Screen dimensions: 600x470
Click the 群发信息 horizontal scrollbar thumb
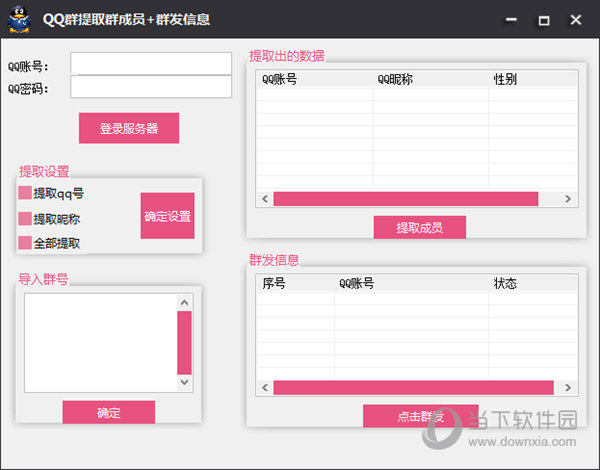(414, 388)
